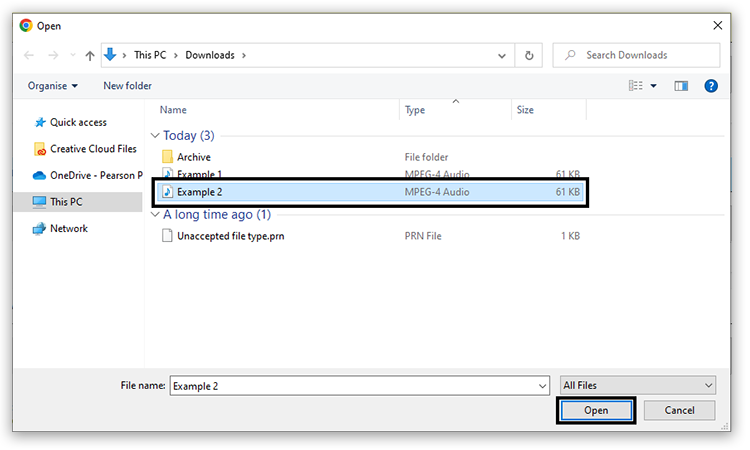
Task: Open the Organise dropdown menu
Action: coord(53,86)
